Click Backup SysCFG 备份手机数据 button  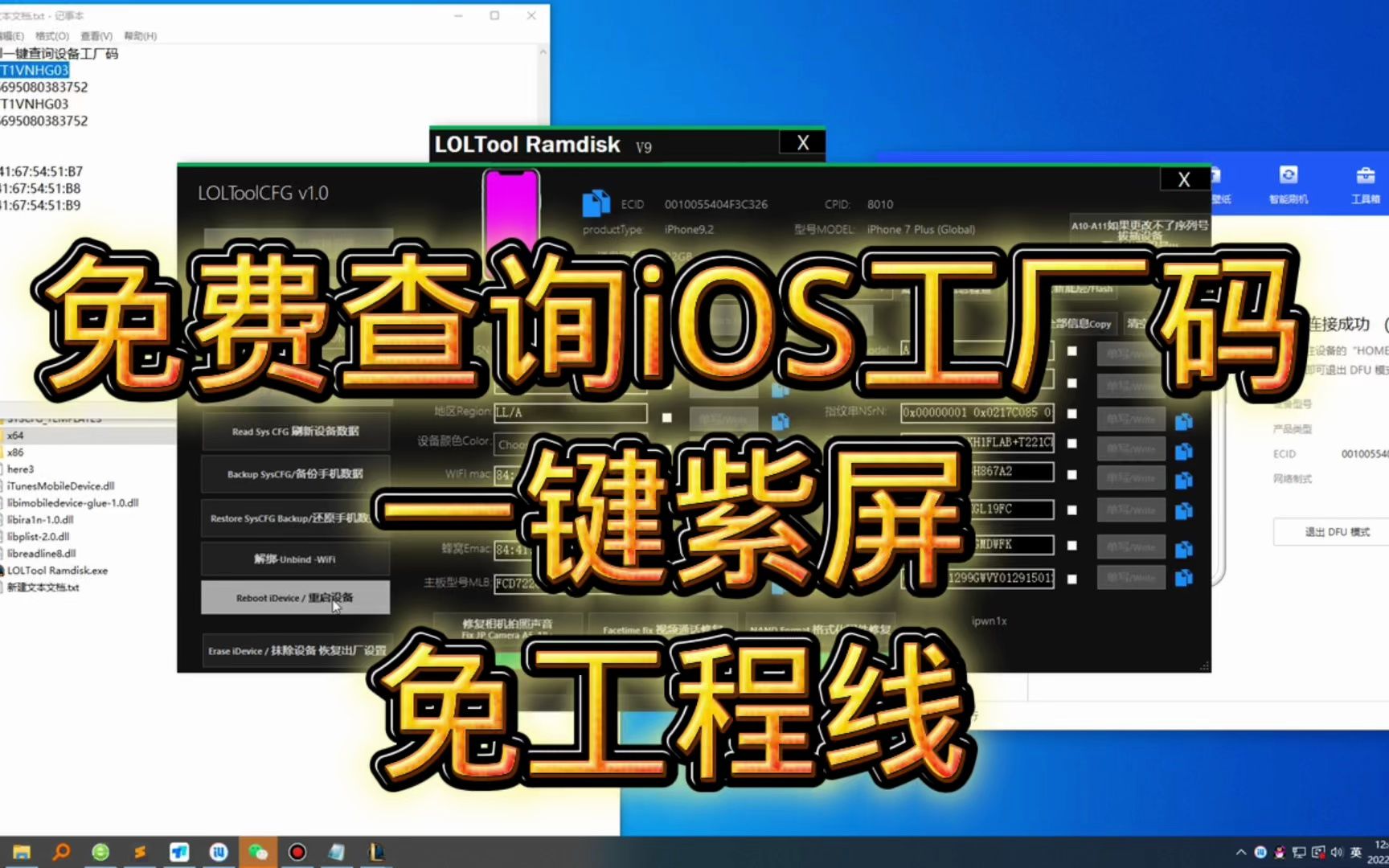tap(295, 474)
